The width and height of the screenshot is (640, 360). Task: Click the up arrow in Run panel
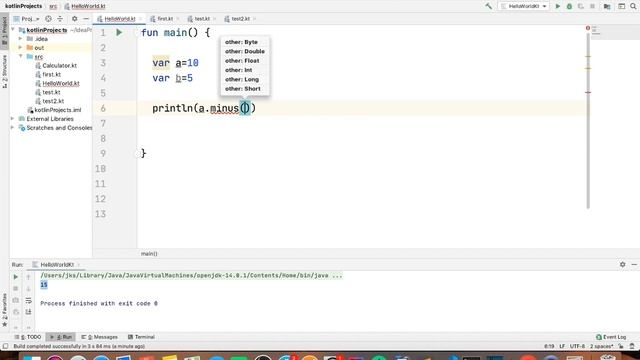tap(29, 277)
